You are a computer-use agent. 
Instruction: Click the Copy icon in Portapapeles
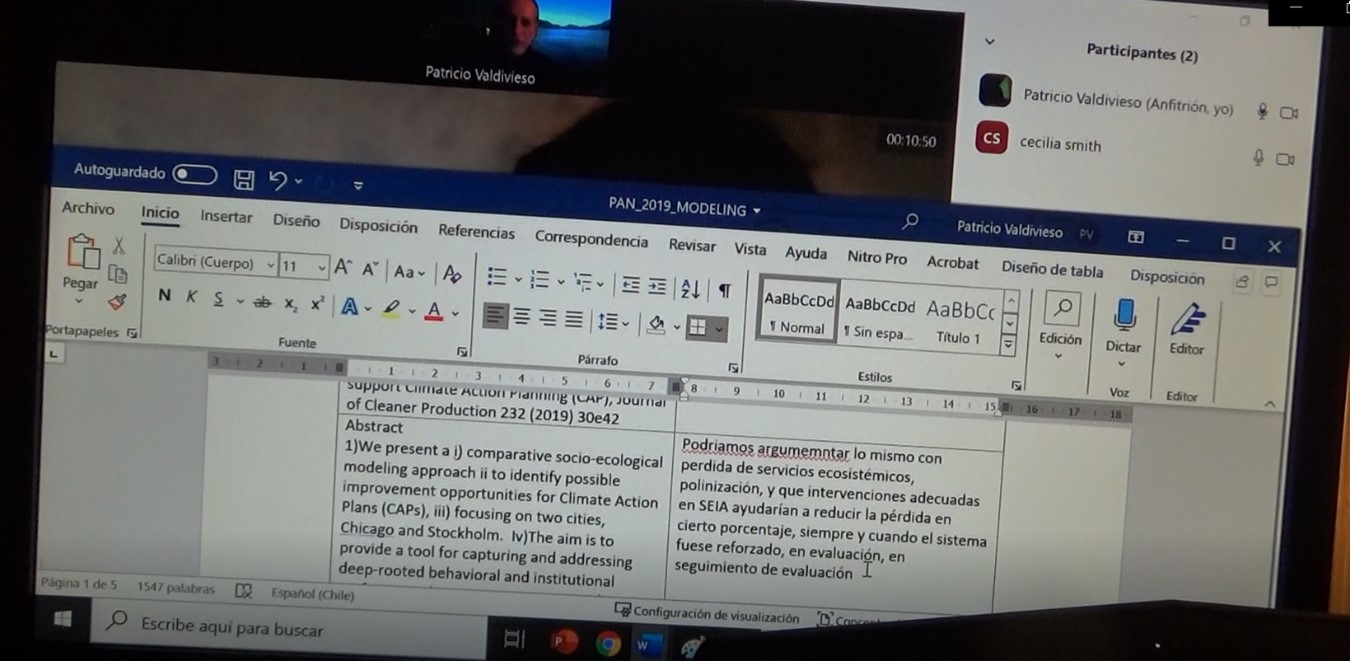tap(118, 274)
